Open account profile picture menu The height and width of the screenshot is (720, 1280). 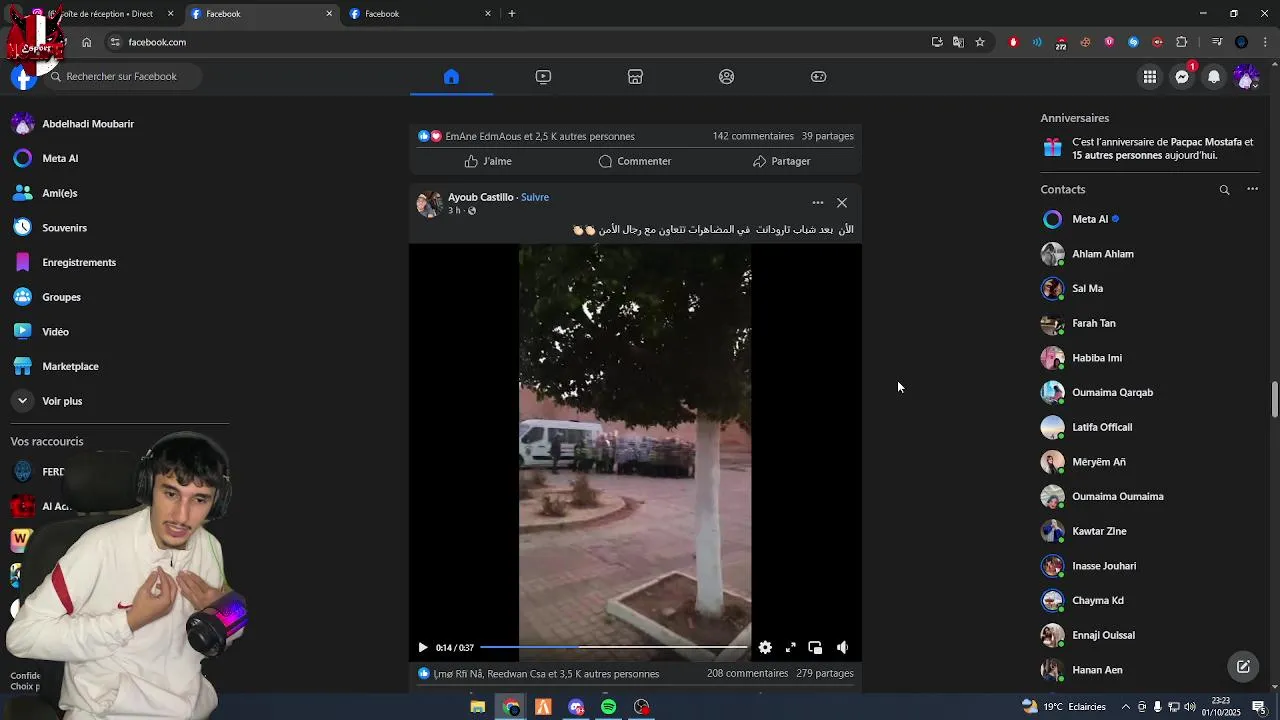(x=1246, y=77)
